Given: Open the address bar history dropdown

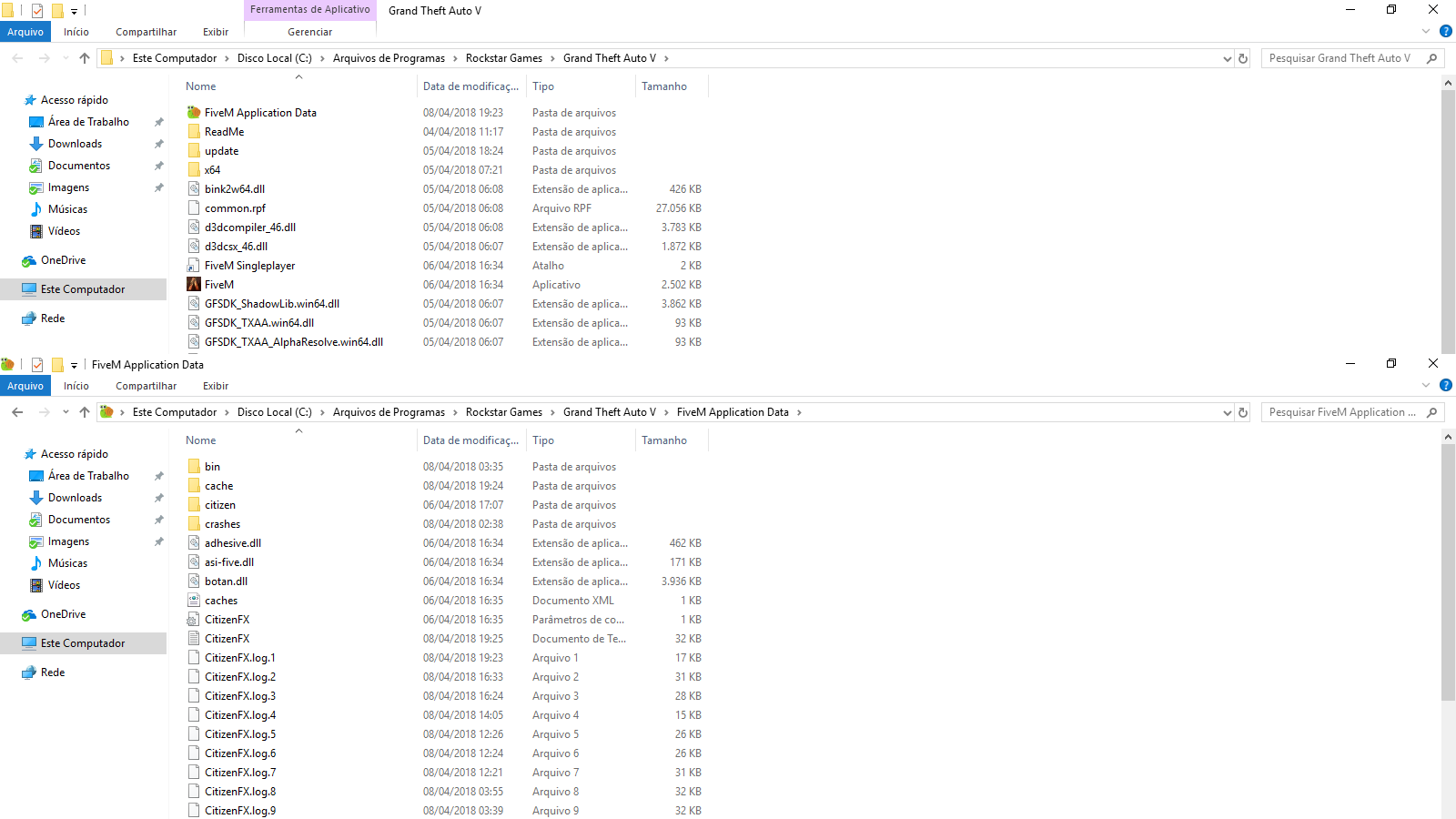Looking at the screenshot, I should [1227, 57].
